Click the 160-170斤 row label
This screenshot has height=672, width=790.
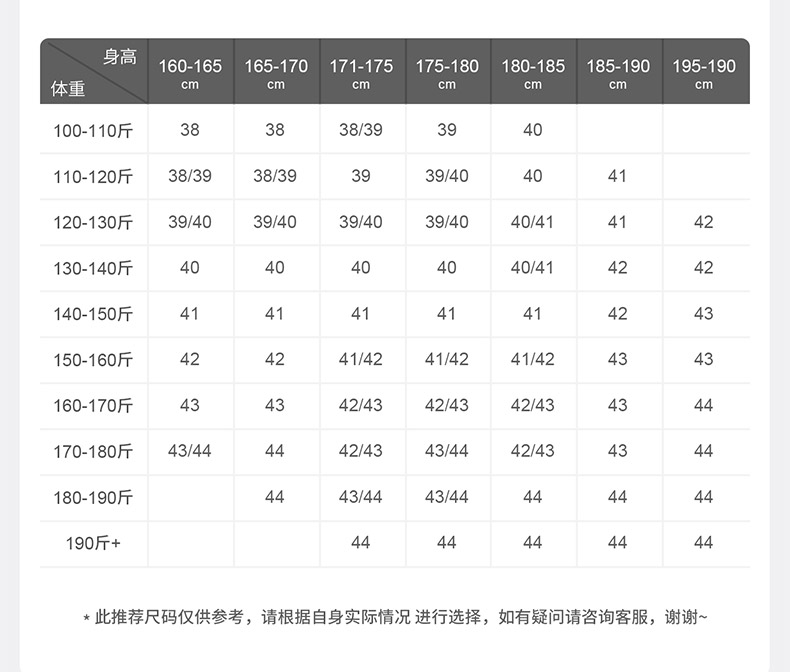pos(93,406)
